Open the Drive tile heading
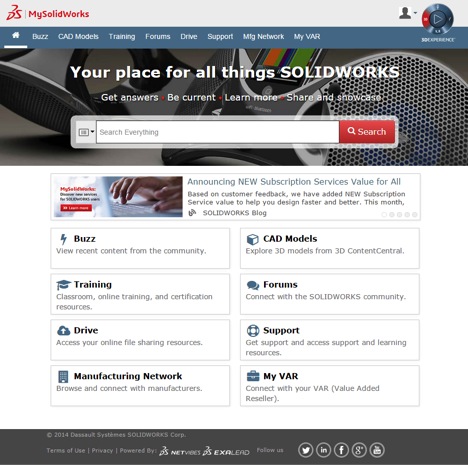 tap(86, 330)
